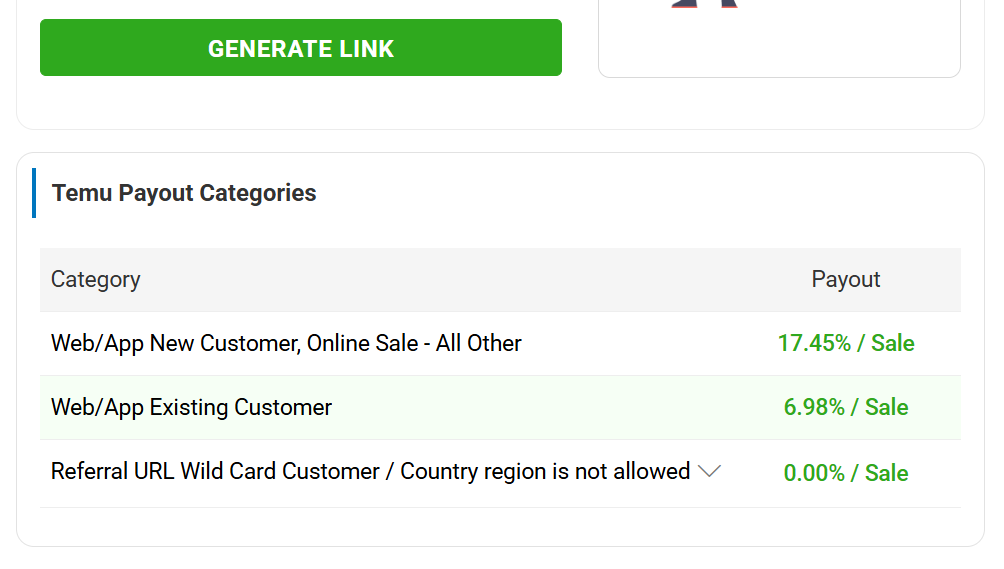Click the Payout column header
The image size is (1004, 569).
click(x=845, y=279)
